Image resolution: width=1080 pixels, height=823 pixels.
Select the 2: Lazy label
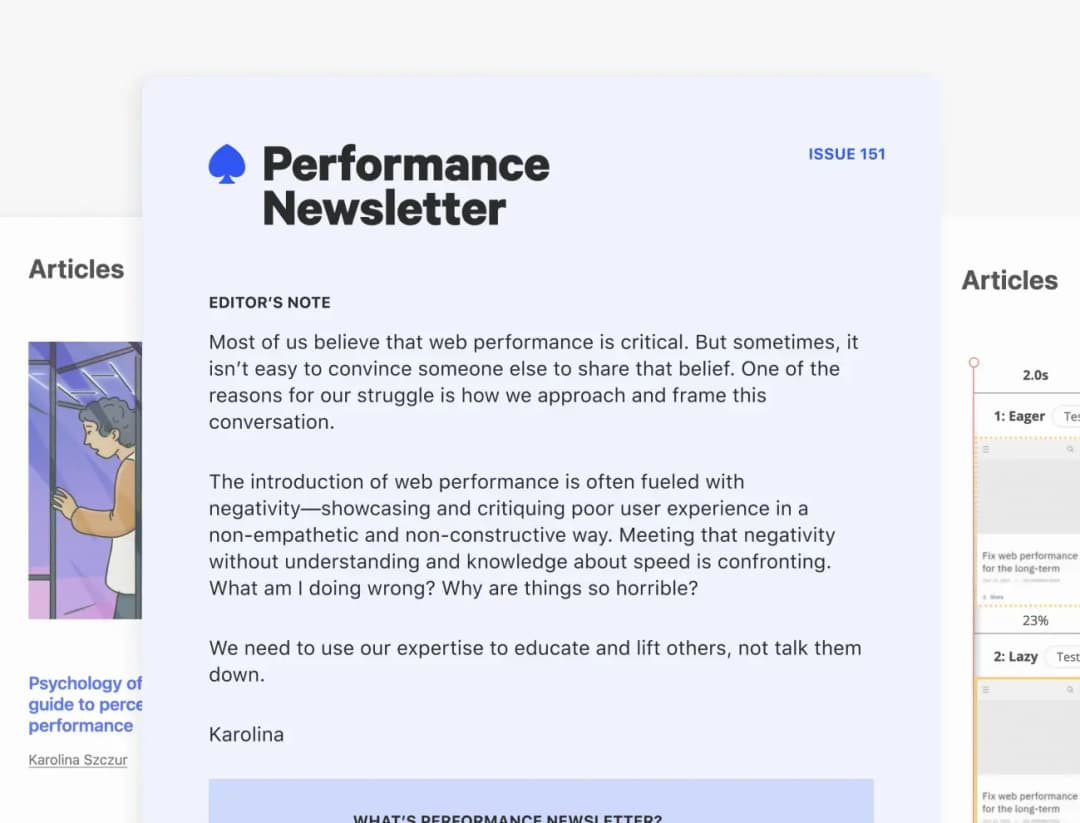pos(1015,657)
